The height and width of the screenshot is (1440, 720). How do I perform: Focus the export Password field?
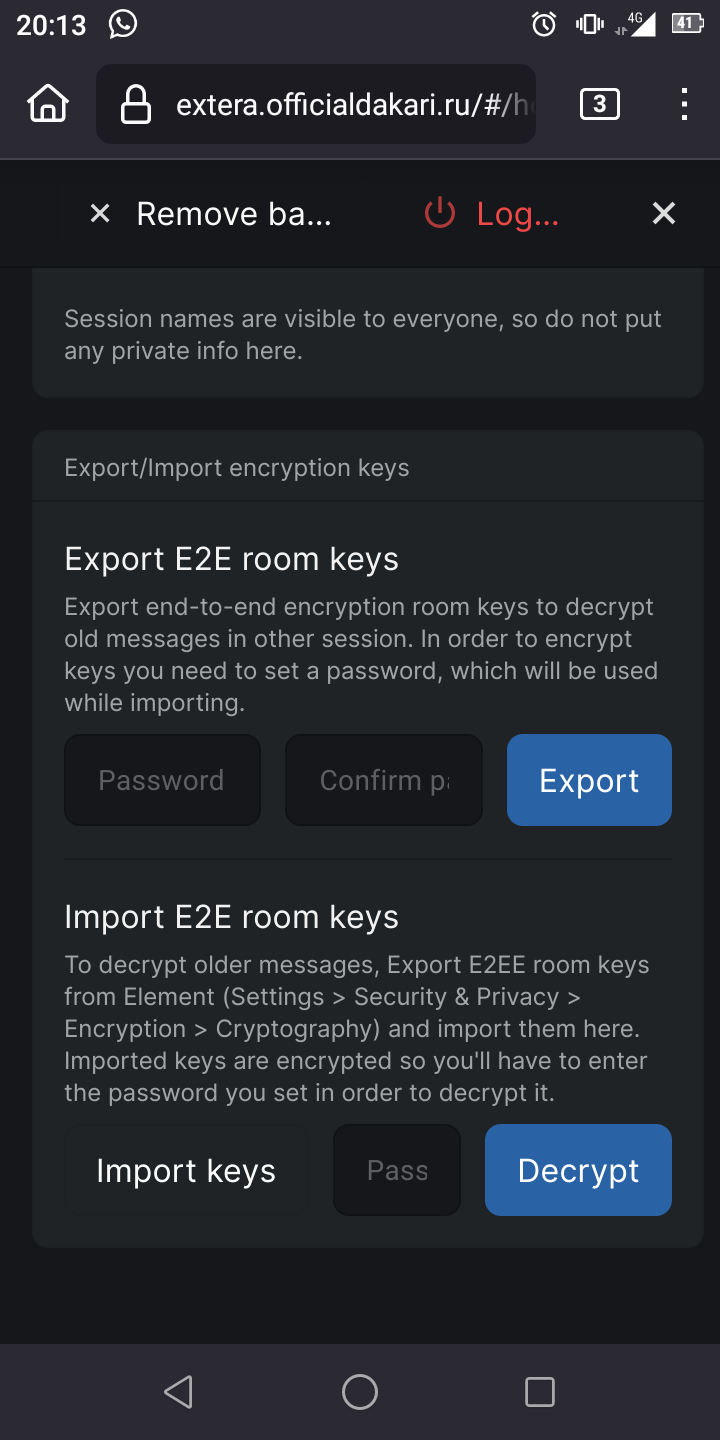pyautogui.click(x=162, y=780)
